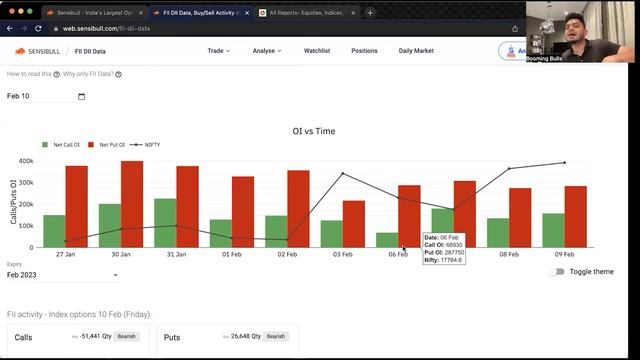640x360 pixels.
Task: Open the Daily Market page
Action: tap(416, 51)
